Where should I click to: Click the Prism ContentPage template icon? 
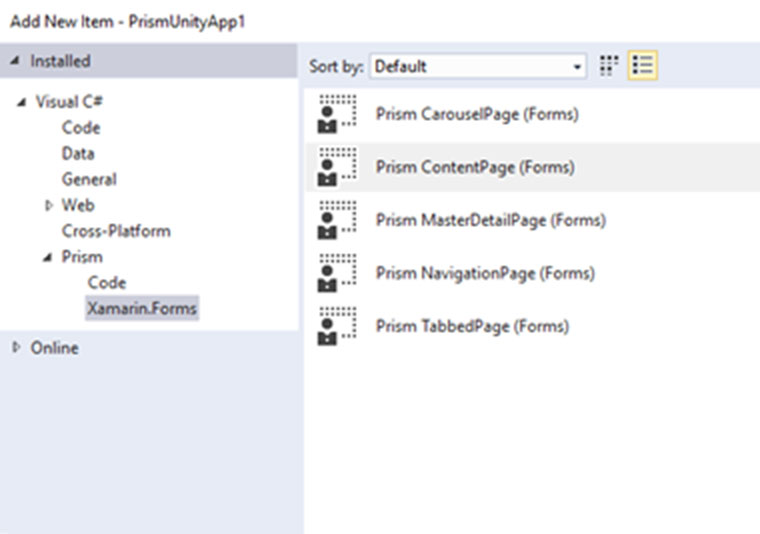click(x=337, y=167)
